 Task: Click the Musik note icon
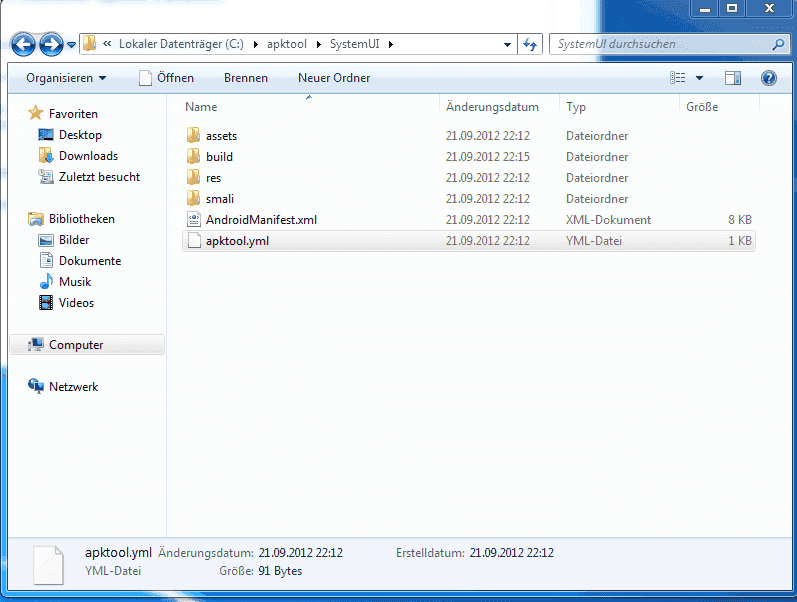click(x=46, y=281)
